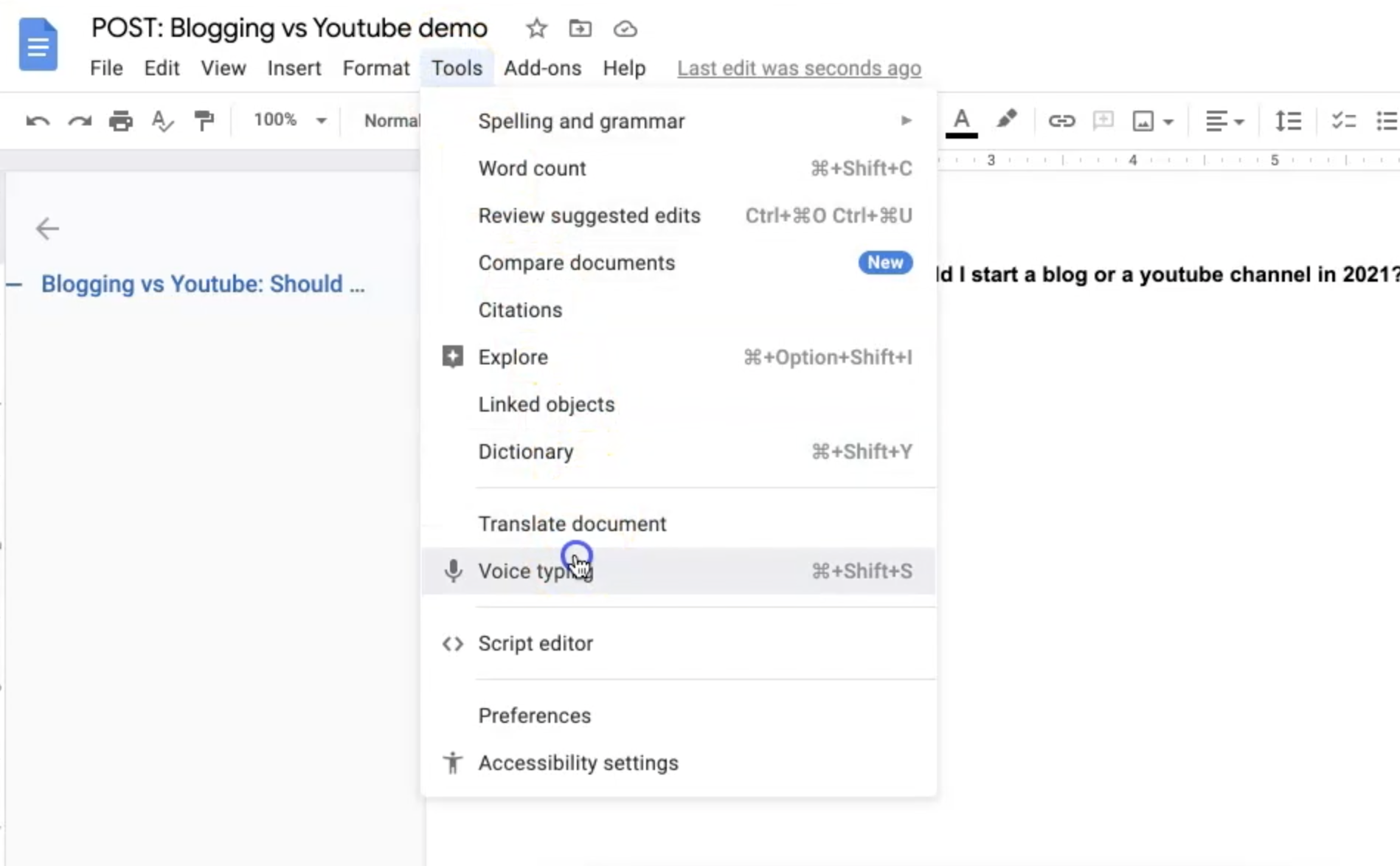Jump to 'Blogging vs Youtube: Should ...' outline heading
This screenshot has height=866, width=1400.
tap(203, 284)
